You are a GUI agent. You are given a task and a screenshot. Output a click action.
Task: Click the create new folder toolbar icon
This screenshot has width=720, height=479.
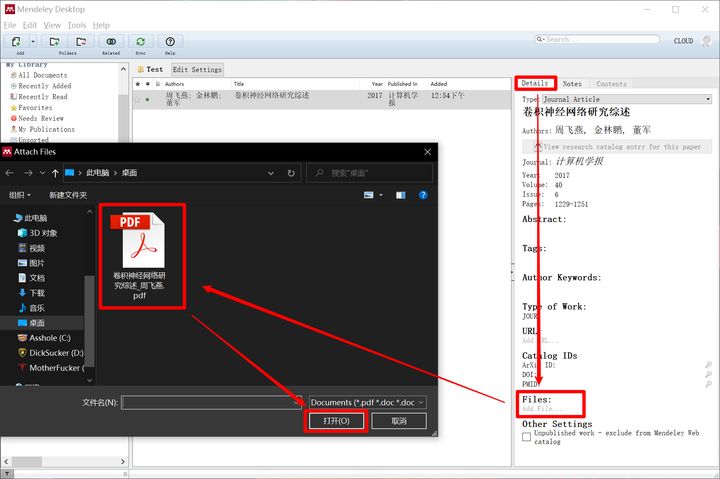[54, 42]
